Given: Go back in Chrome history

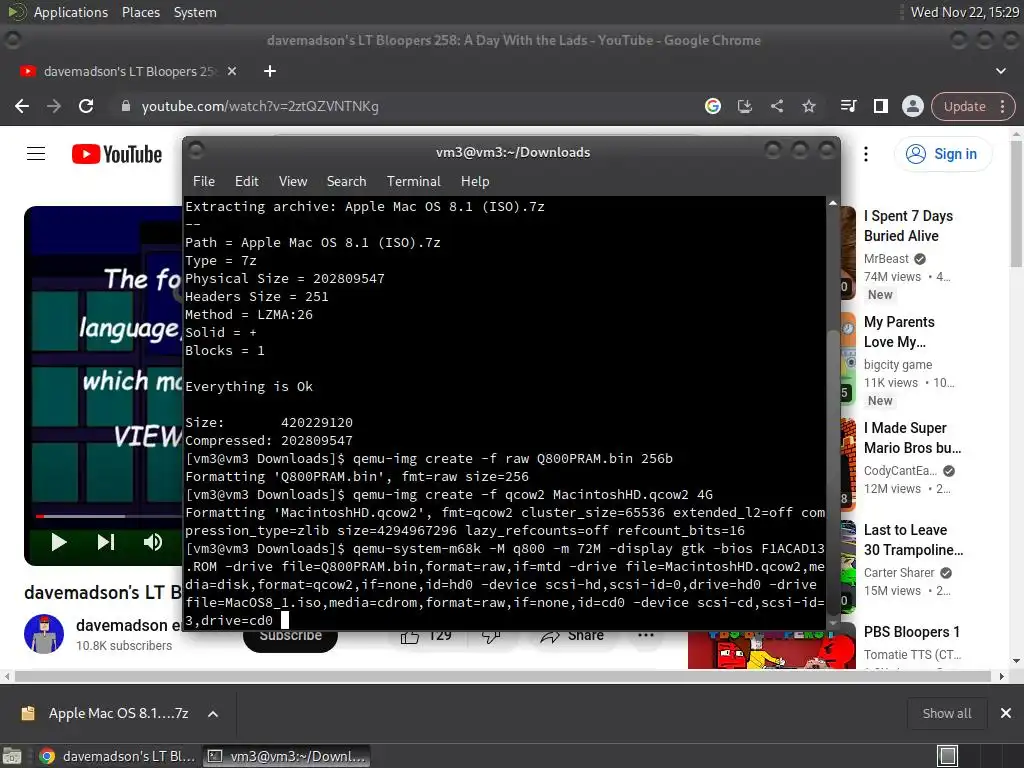Looking at the screenshot, I should (22, 106).
